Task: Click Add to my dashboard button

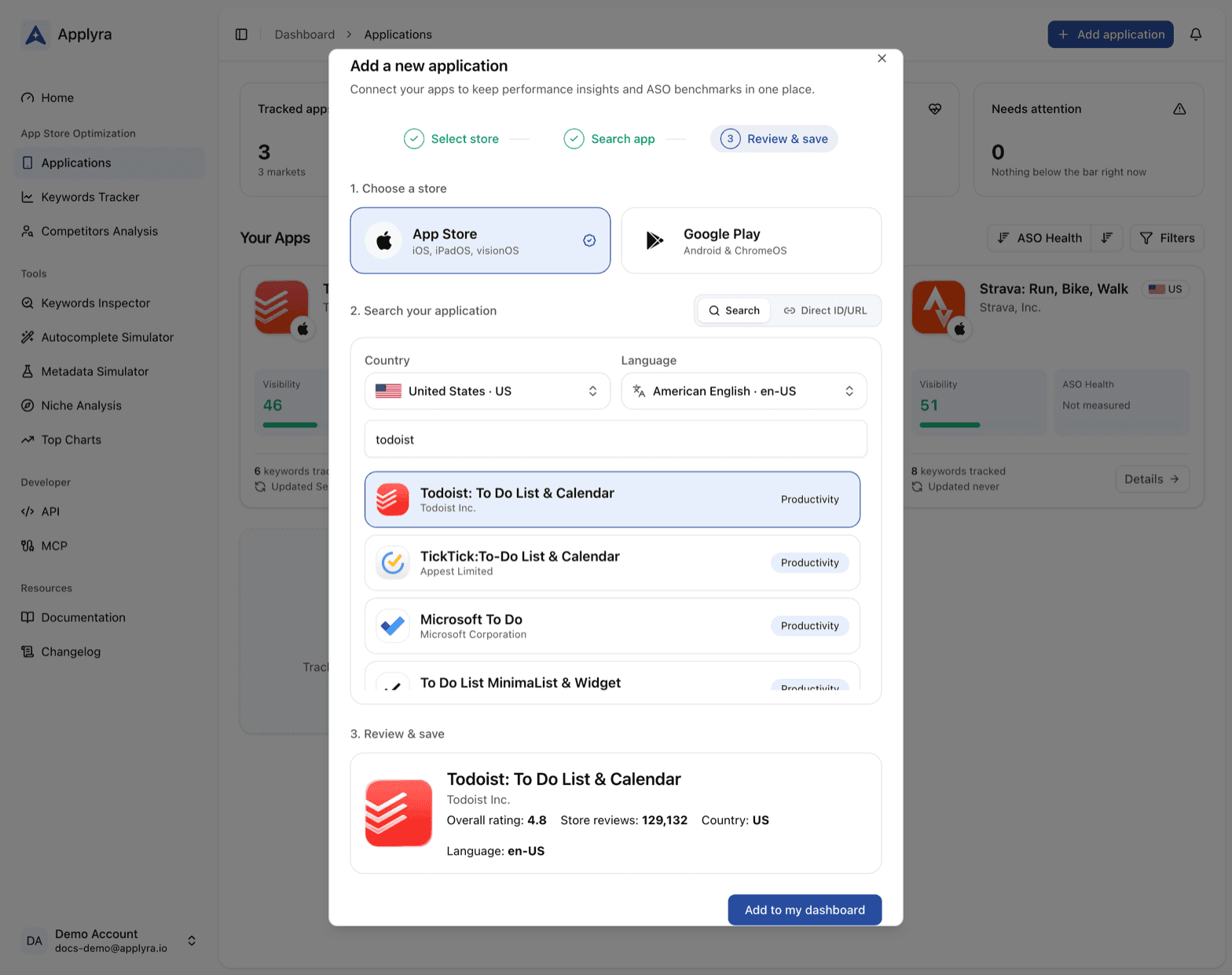Action: point(805,910)
